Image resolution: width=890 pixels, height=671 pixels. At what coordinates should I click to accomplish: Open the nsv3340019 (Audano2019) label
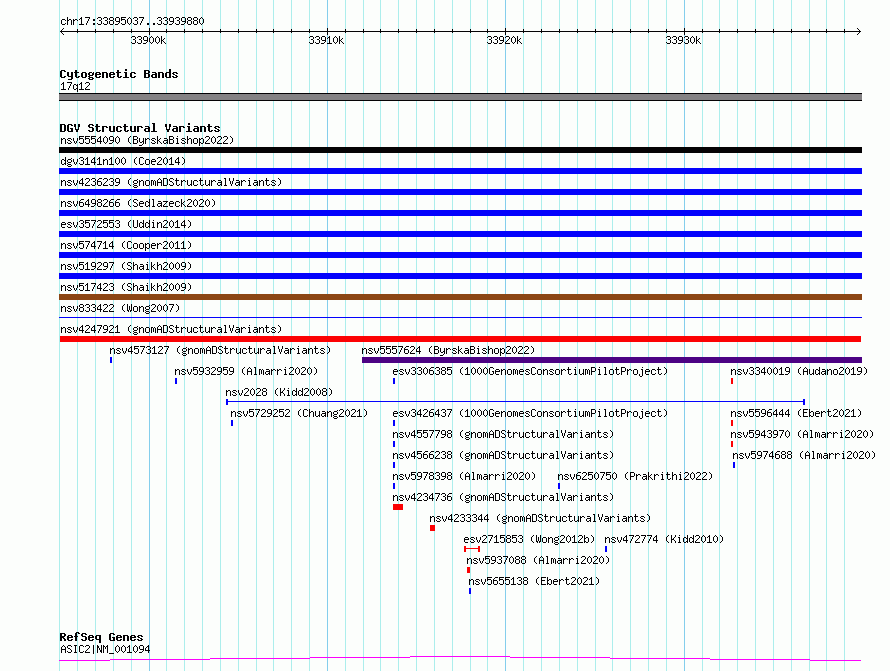(799, 371)
